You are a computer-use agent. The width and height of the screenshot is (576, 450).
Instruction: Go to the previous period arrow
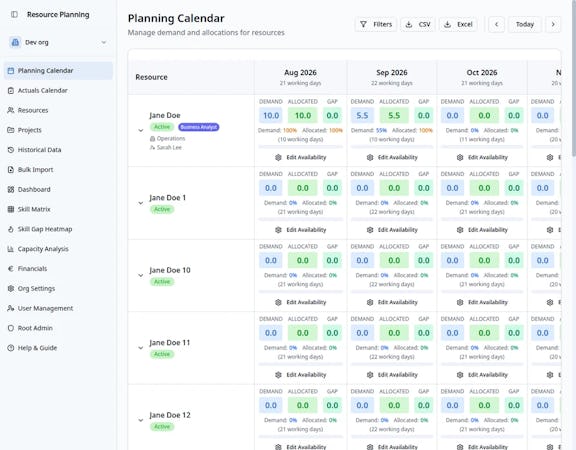pyautogui.click(x=496, y=25)
